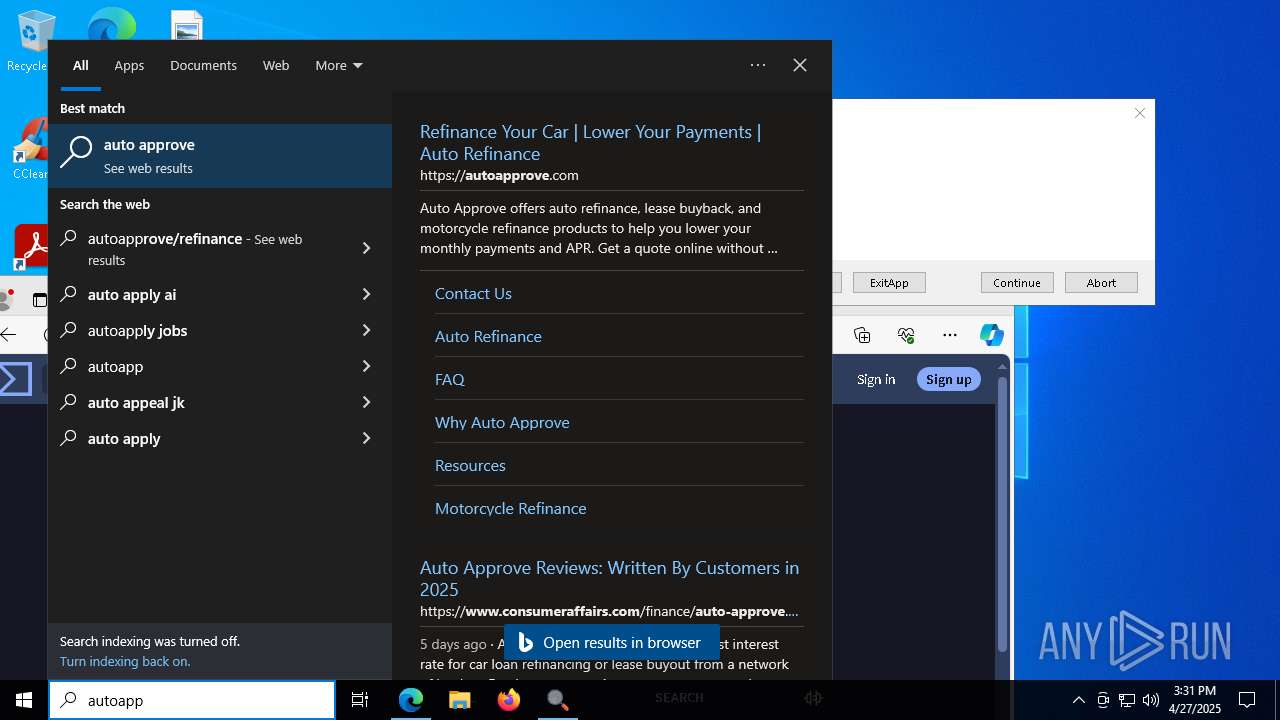Image resolution: width=1280 pixels, height=720 pixels.
Task: Click Continue in the dialog
Action: [x=1017, y=283]
